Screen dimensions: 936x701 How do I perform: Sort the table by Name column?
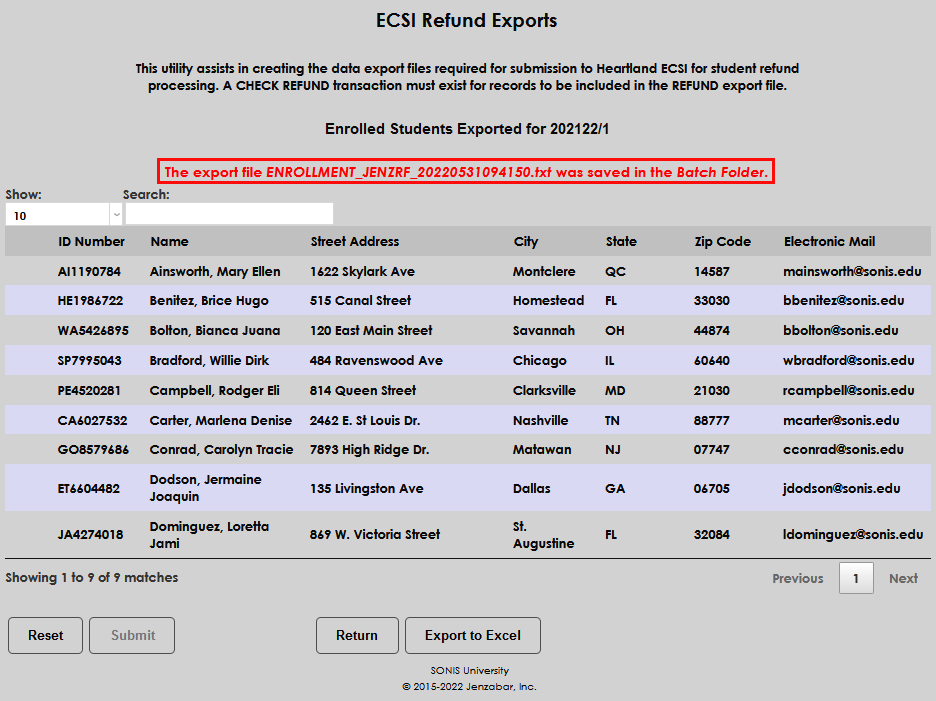tap(169, 241)
